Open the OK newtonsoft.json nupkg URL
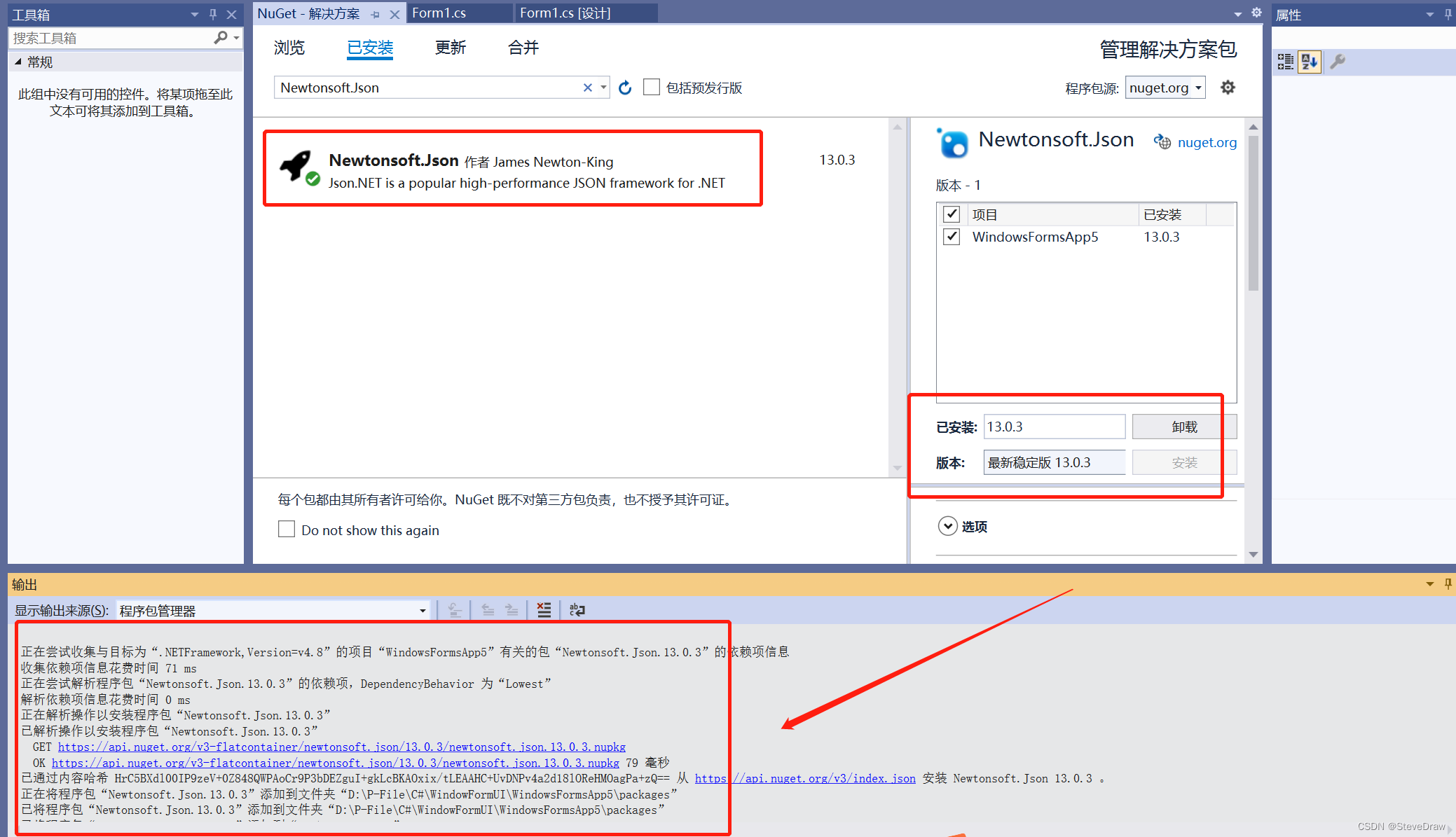This screenshot has width=1456, height=837. click(335, 763)
